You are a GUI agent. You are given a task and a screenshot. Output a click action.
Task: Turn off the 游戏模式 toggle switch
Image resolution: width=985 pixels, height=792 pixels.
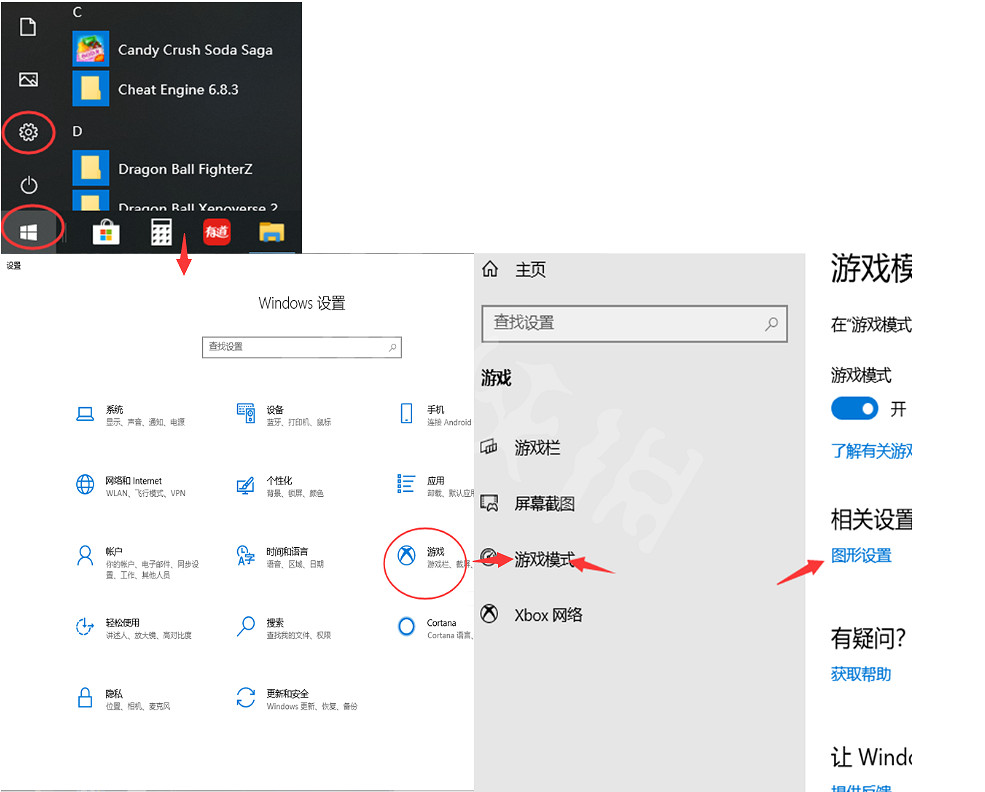coord(854,408)
